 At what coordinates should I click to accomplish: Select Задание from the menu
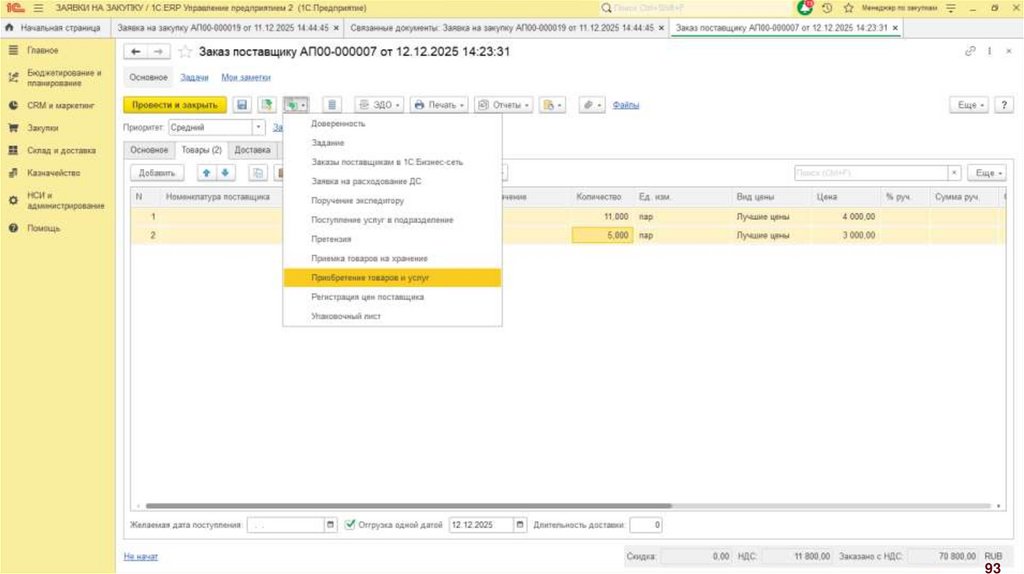(392, 142)
